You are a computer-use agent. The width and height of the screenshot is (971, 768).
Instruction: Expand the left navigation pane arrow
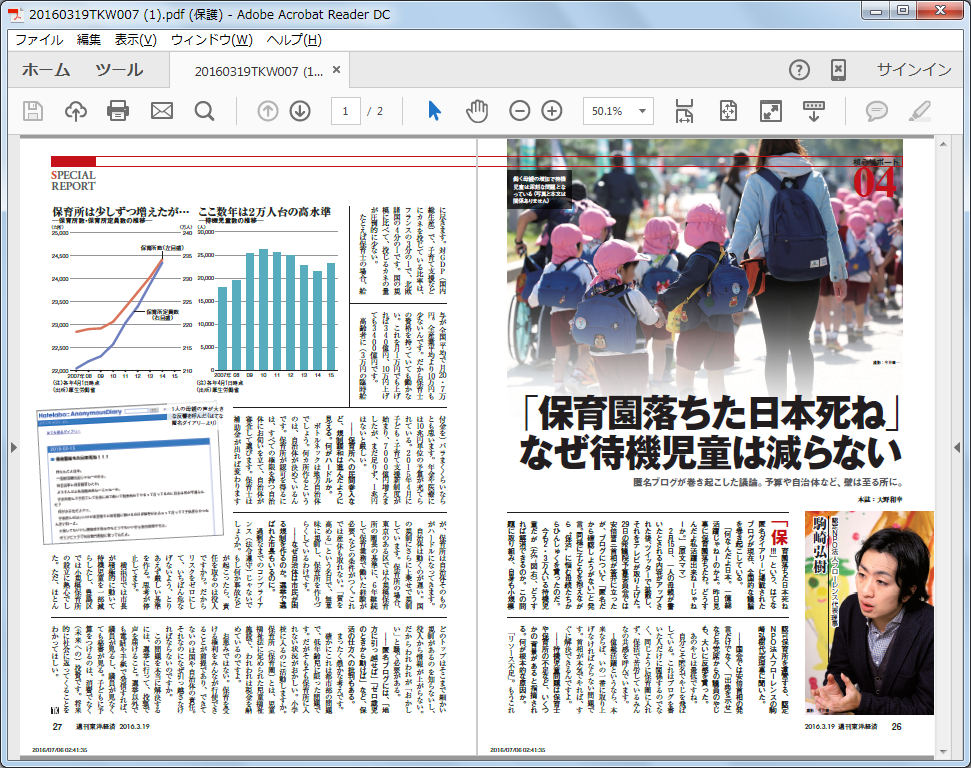pyautogui.click(x=14, y=447)
